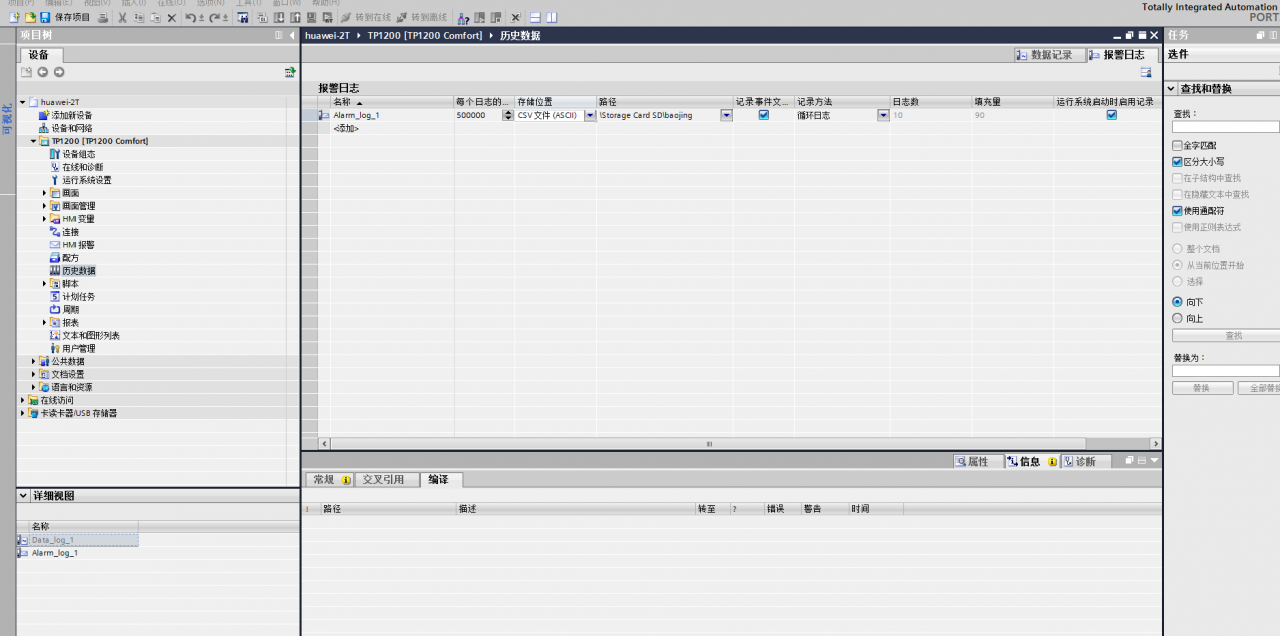Click the 查找 search text input field
Image resolution: width=1280 pixels, height=636 pixels.
pyautogui.click(x=1225, y=127)
